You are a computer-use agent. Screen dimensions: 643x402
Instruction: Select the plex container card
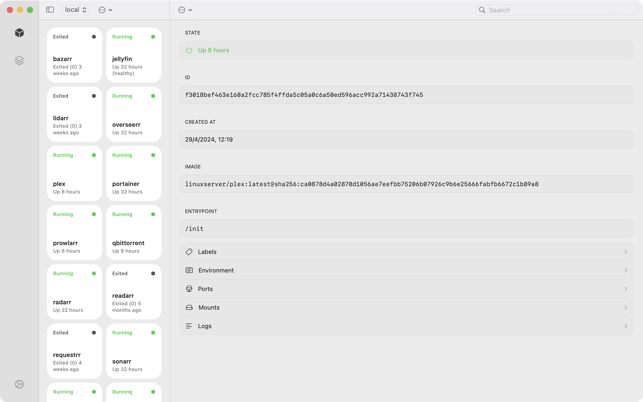75,174
